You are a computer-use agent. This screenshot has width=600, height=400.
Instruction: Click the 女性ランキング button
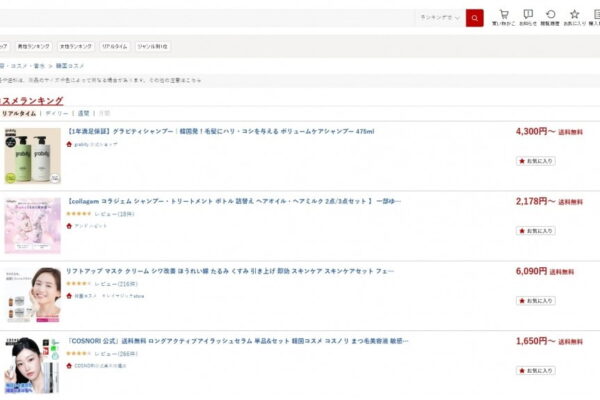pos(76,46)
